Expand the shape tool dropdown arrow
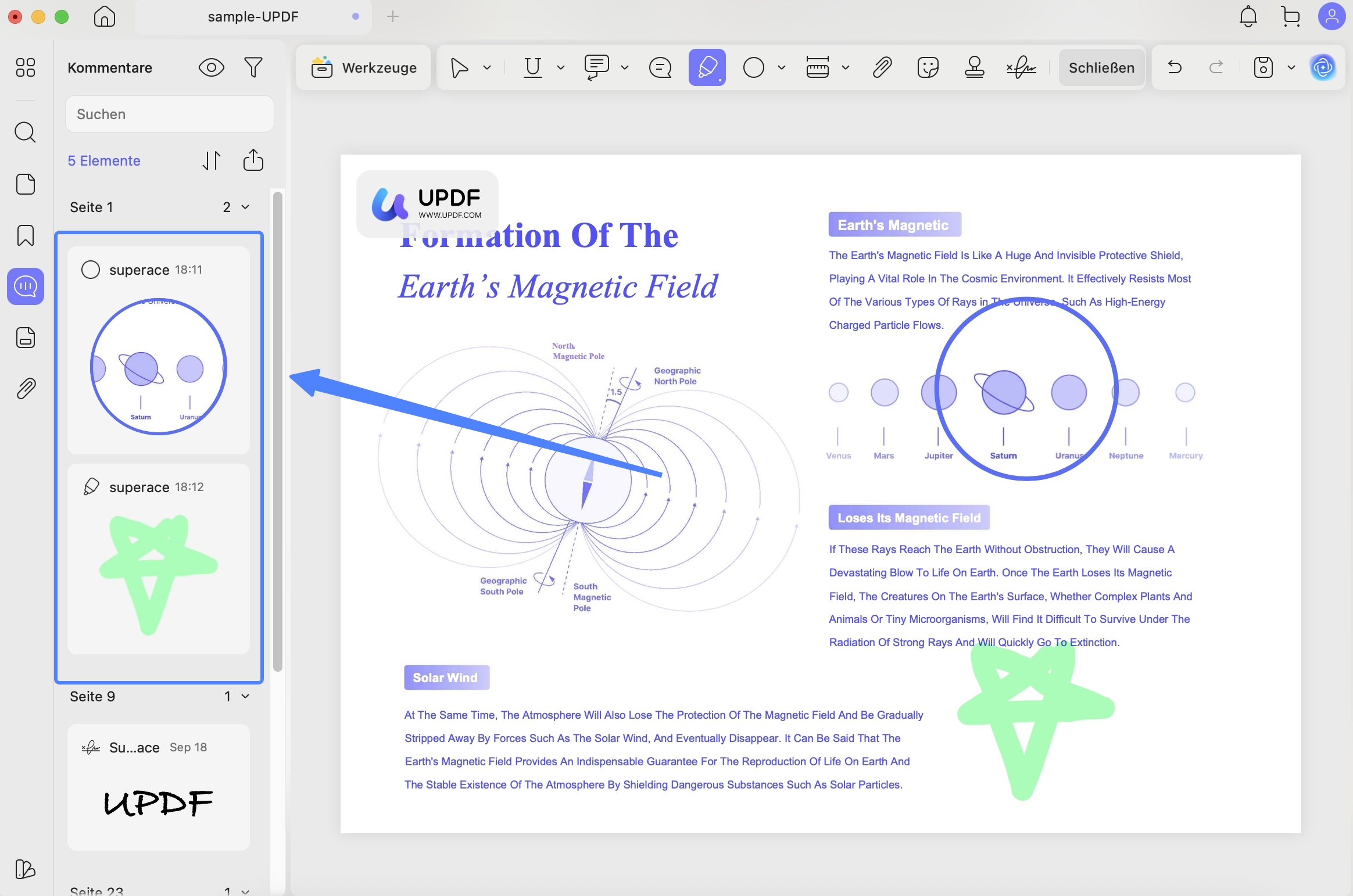 click(x=782, y=67)
